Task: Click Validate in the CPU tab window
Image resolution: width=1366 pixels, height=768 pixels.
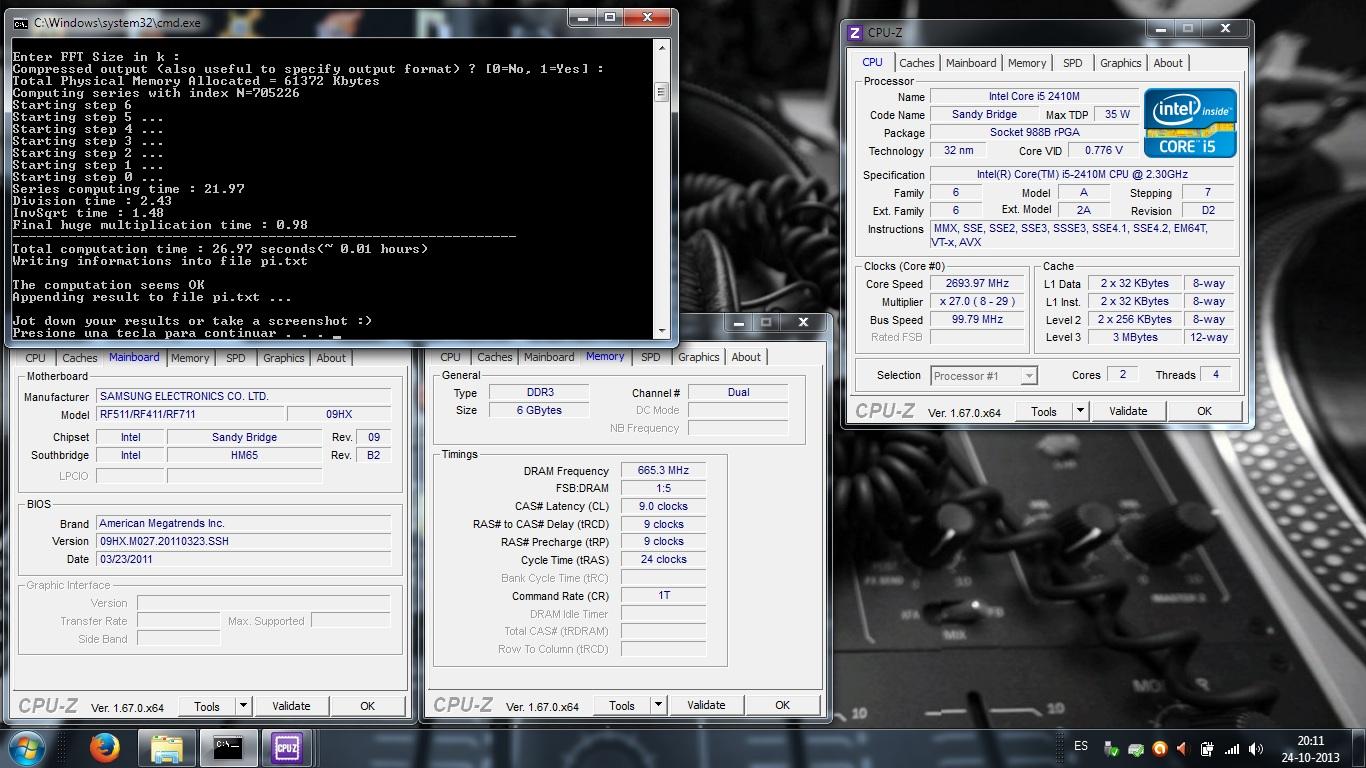Action: 1128,411
